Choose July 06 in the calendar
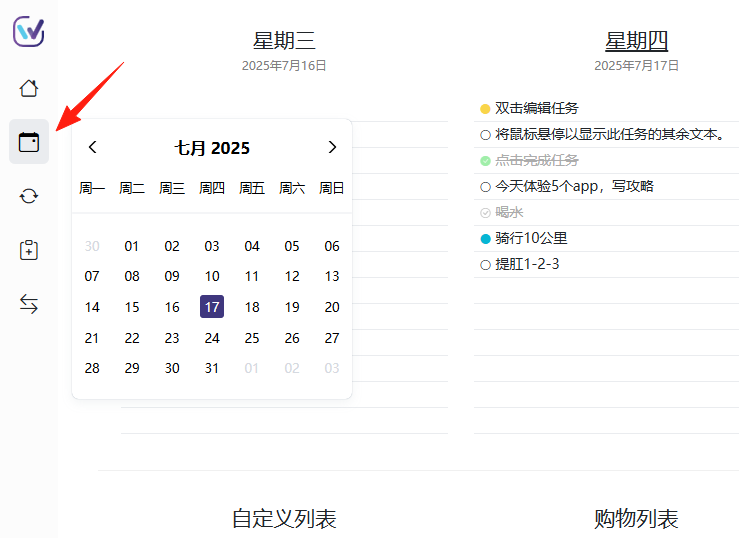This screenshot has width=739, height=538. [x=332, y=246]
